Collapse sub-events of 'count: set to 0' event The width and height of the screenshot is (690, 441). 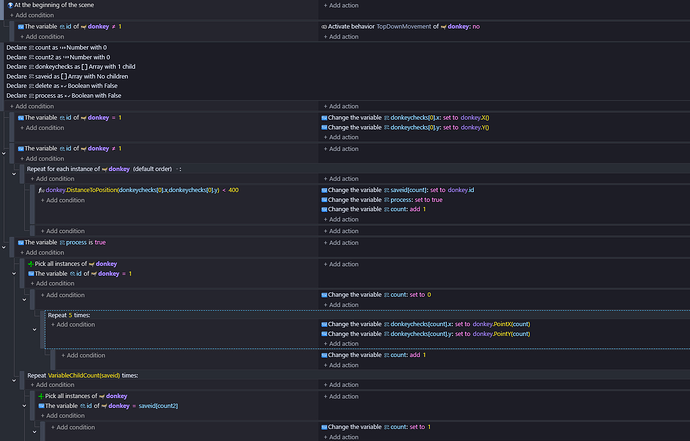tap(24, 300)
